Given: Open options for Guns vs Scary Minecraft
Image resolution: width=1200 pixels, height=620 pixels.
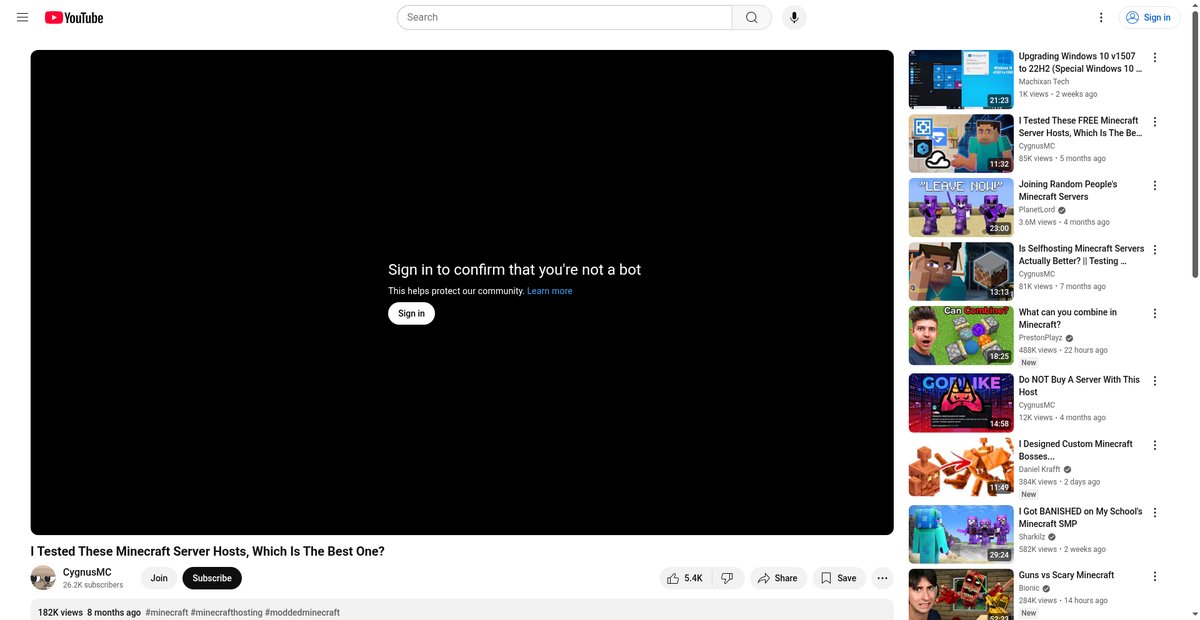Looking at the screenshot, I should click(x=1155, y=576).
